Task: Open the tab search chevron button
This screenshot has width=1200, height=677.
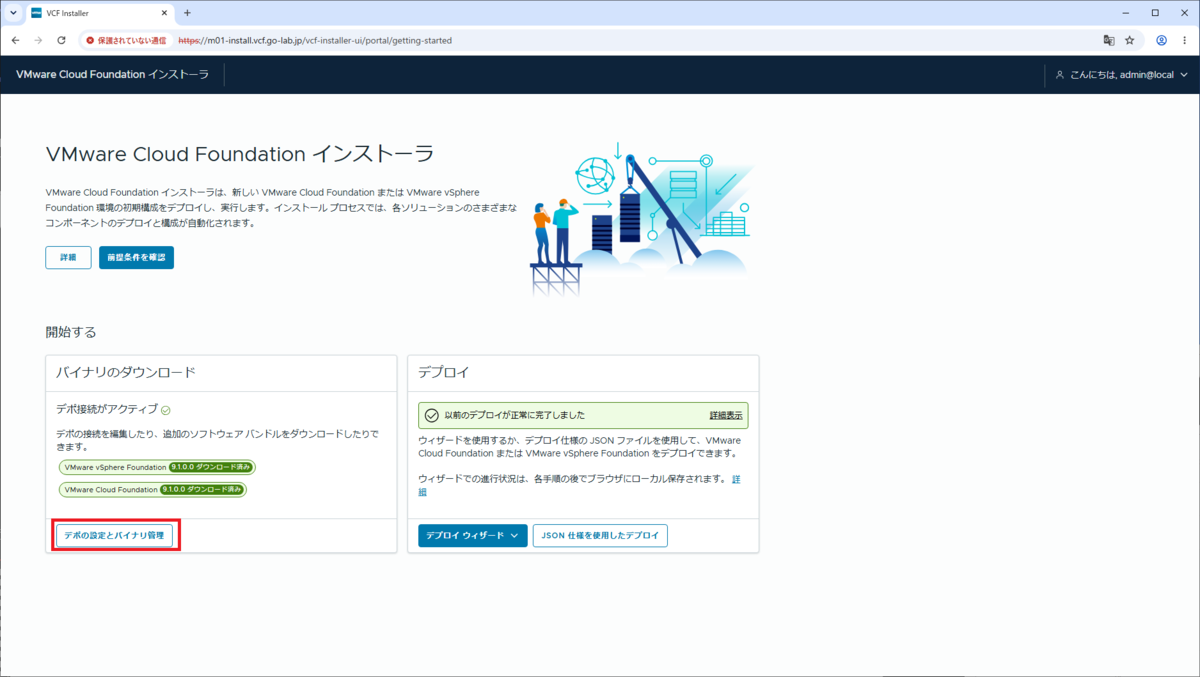Action: tap(12, 13)
